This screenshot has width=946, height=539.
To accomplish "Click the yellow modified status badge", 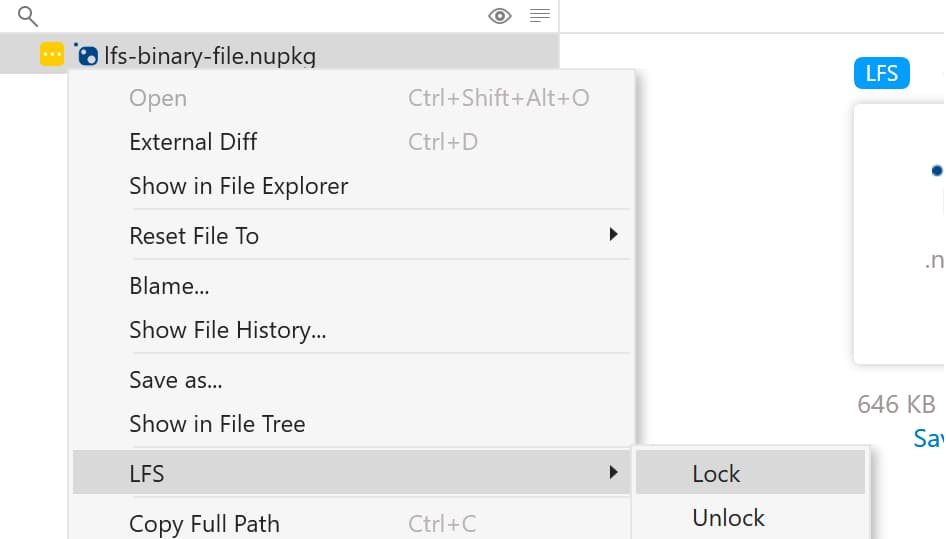I will [52, 54].
